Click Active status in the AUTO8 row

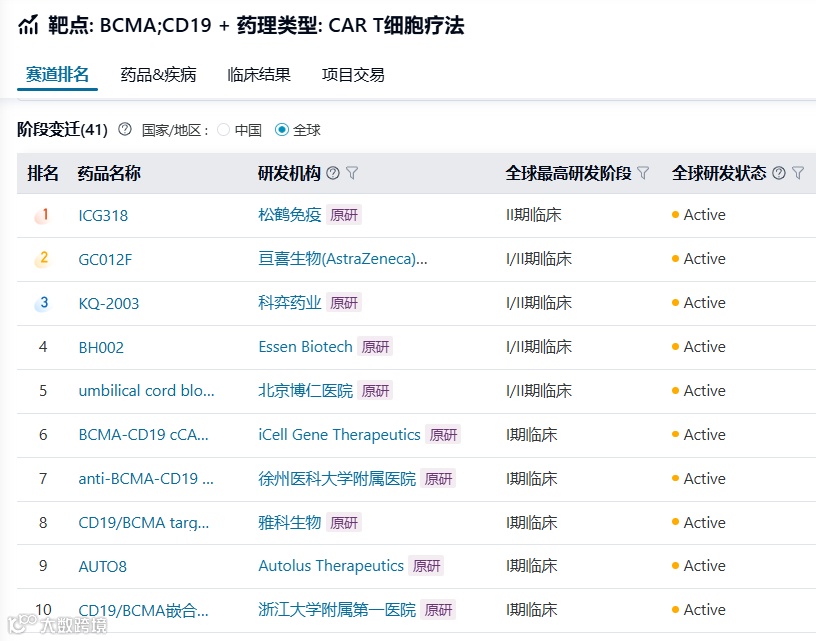point(699,566)
